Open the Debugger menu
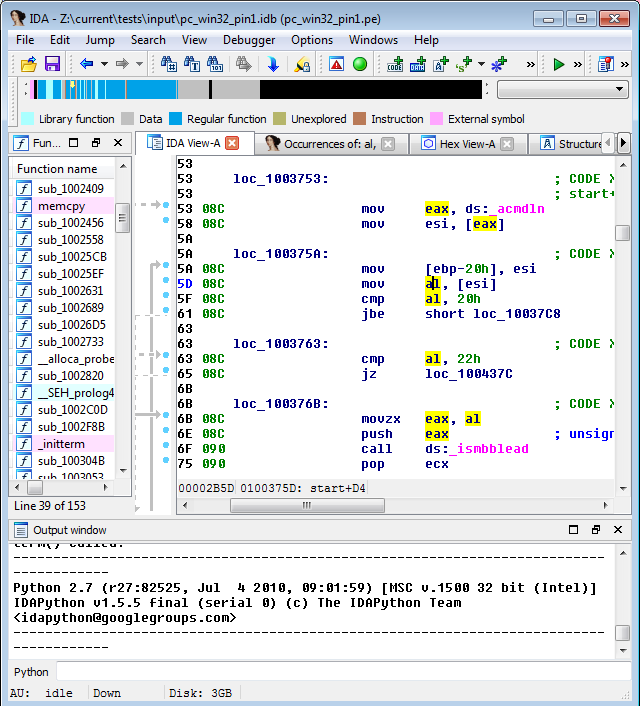This screenshot has width=640, height=706. (249, 40)
